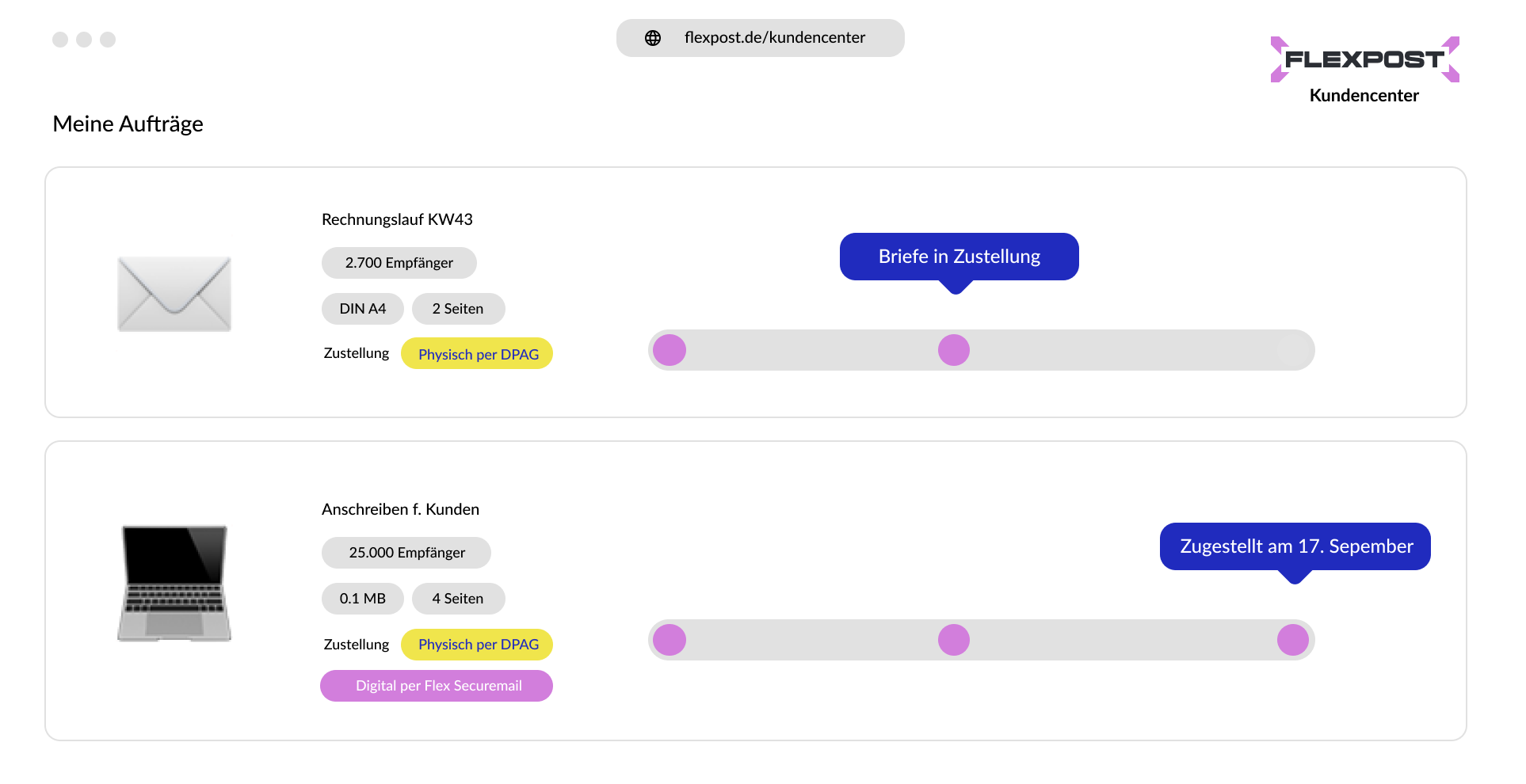Image resolution: width=1526 pixels, height=784 pixels.
Task: Select the Kundencenter label under logo
Action: [1364, 95]
